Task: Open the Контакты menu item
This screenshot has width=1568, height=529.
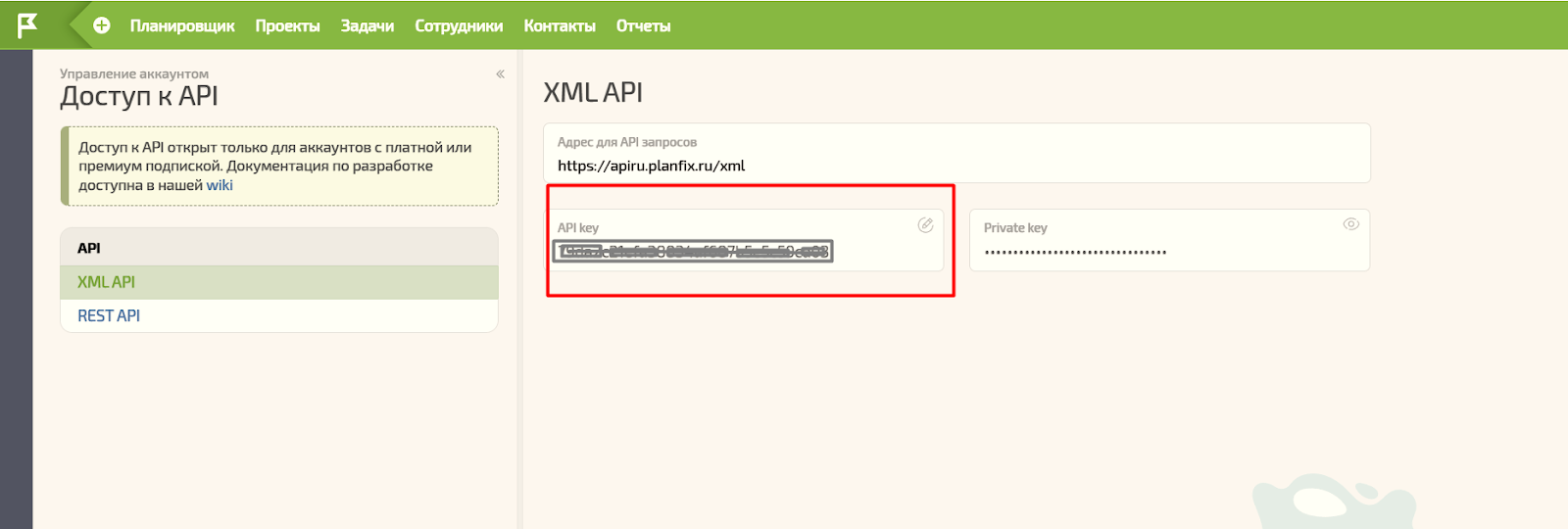Action: click(560, 26)
